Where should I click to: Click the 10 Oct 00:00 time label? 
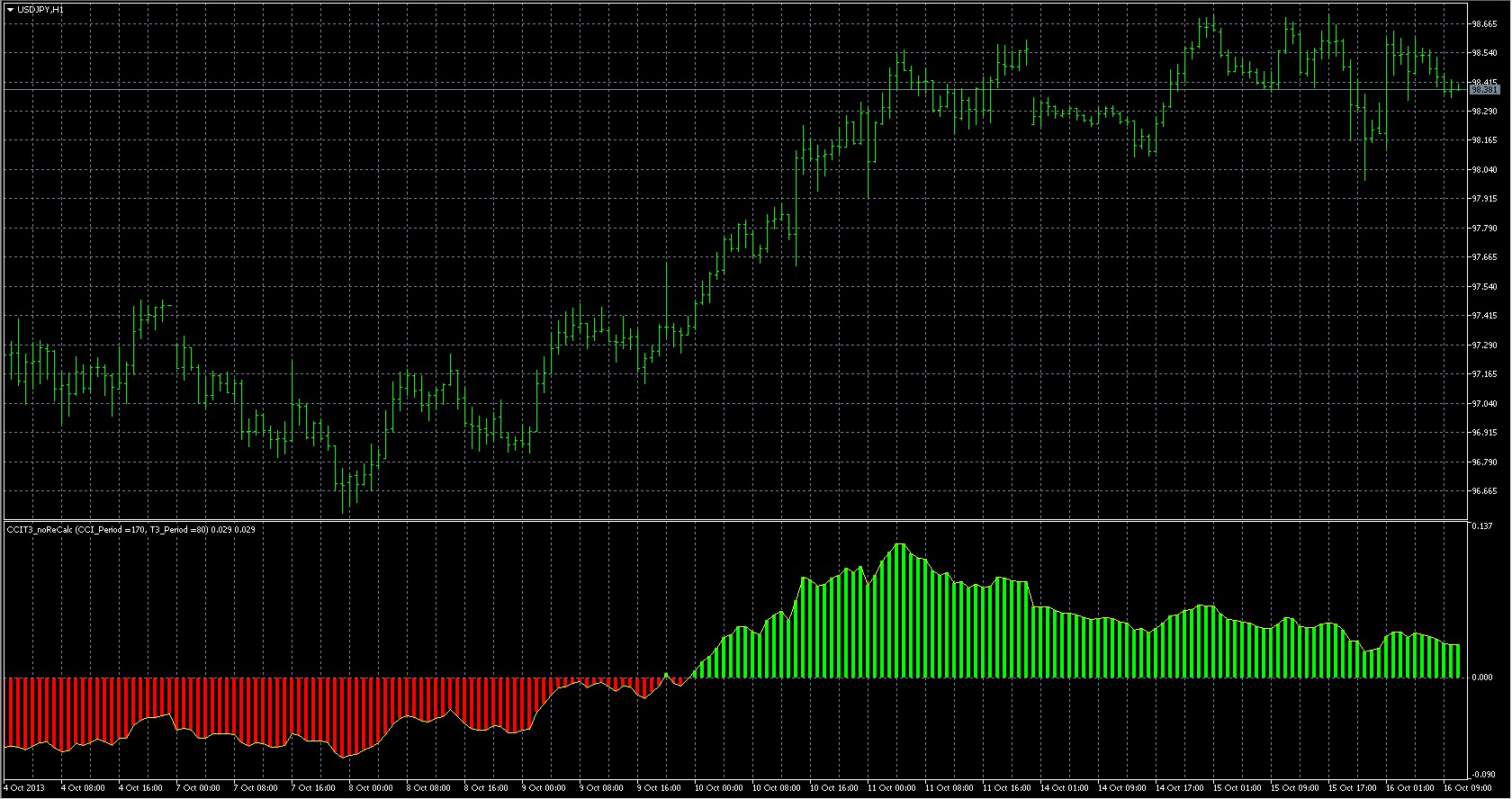coord(718,788)
